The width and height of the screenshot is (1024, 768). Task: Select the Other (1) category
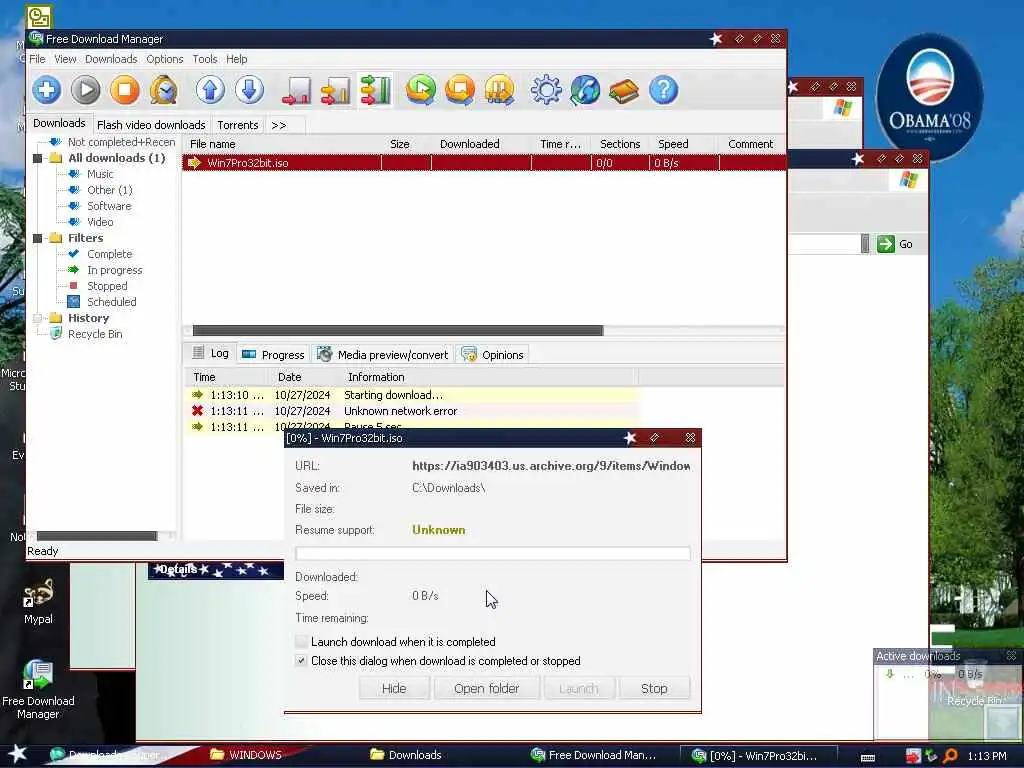pos(110,190)
